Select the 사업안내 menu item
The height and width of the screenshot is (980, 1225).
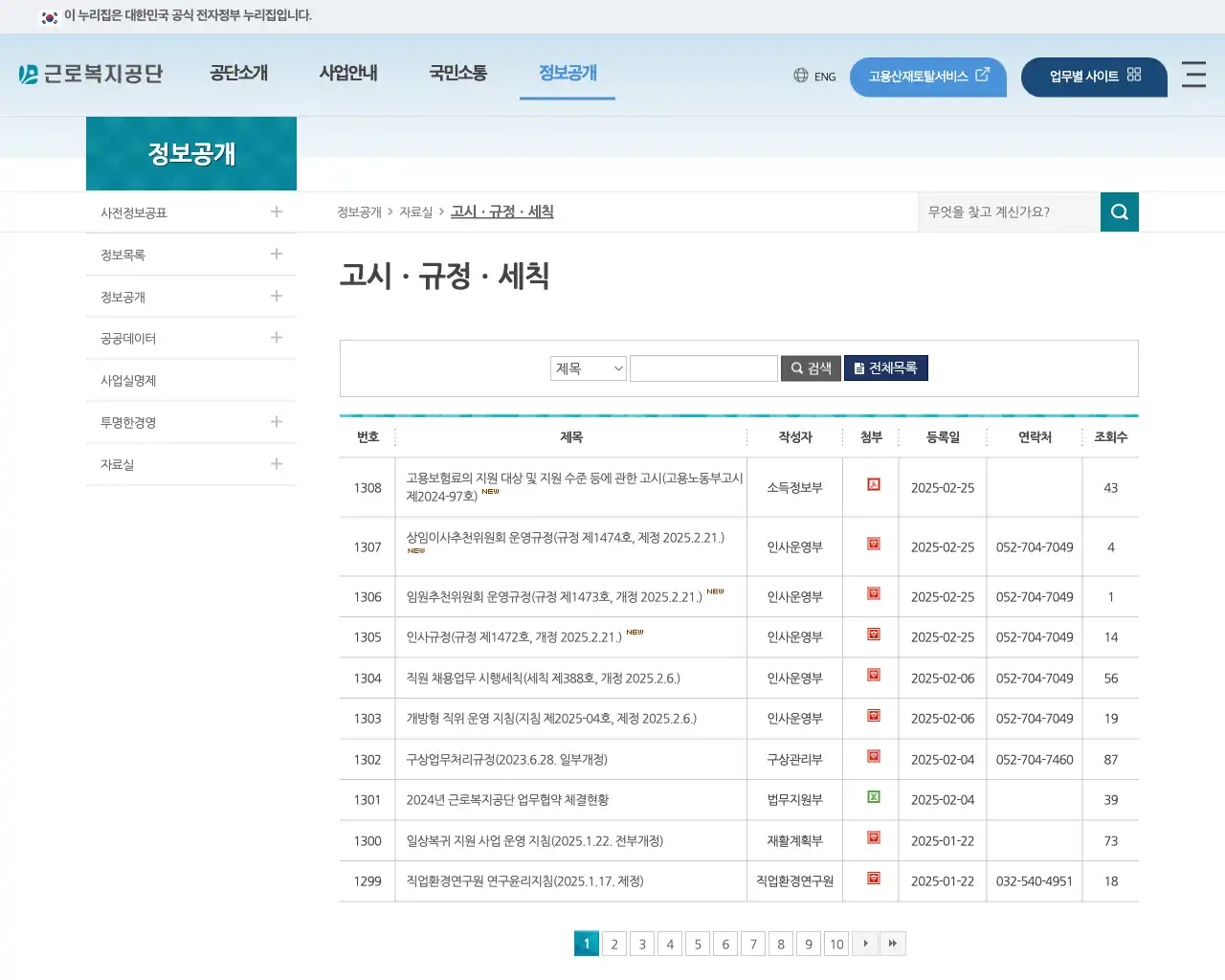[x=348, y=73]
